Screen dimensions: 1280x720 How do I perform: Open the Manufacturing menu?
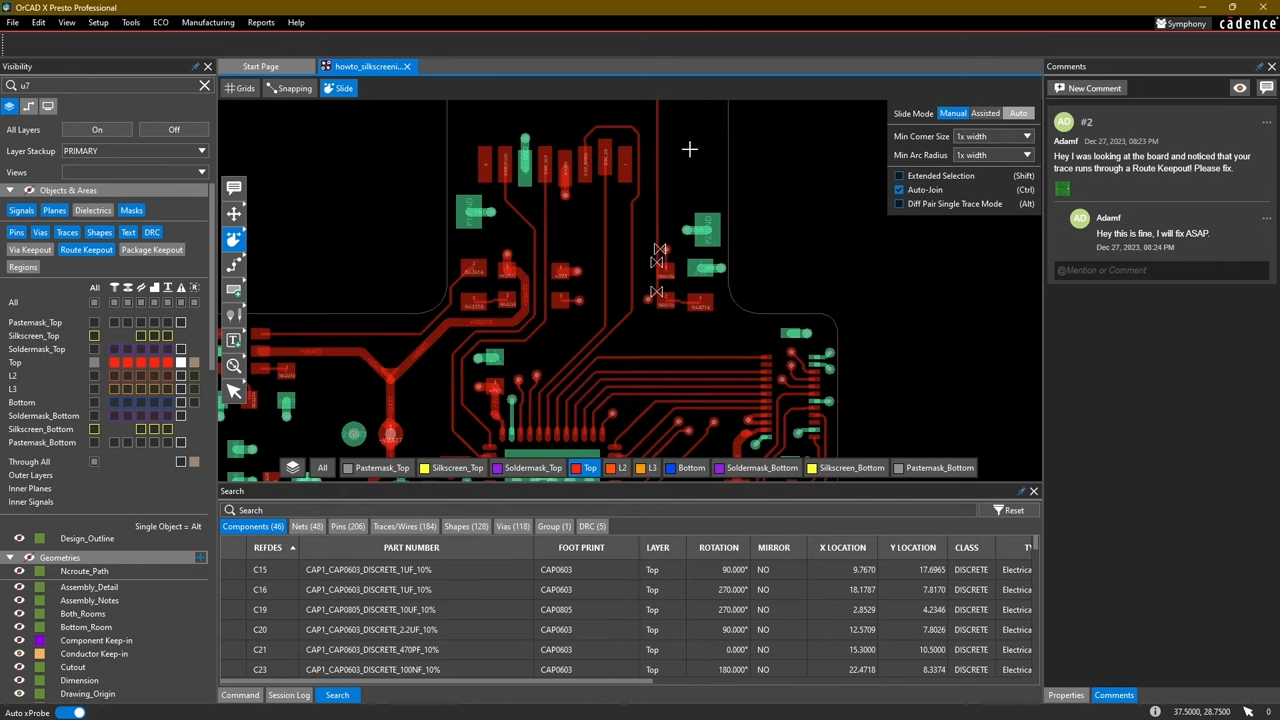click(207, 22)
